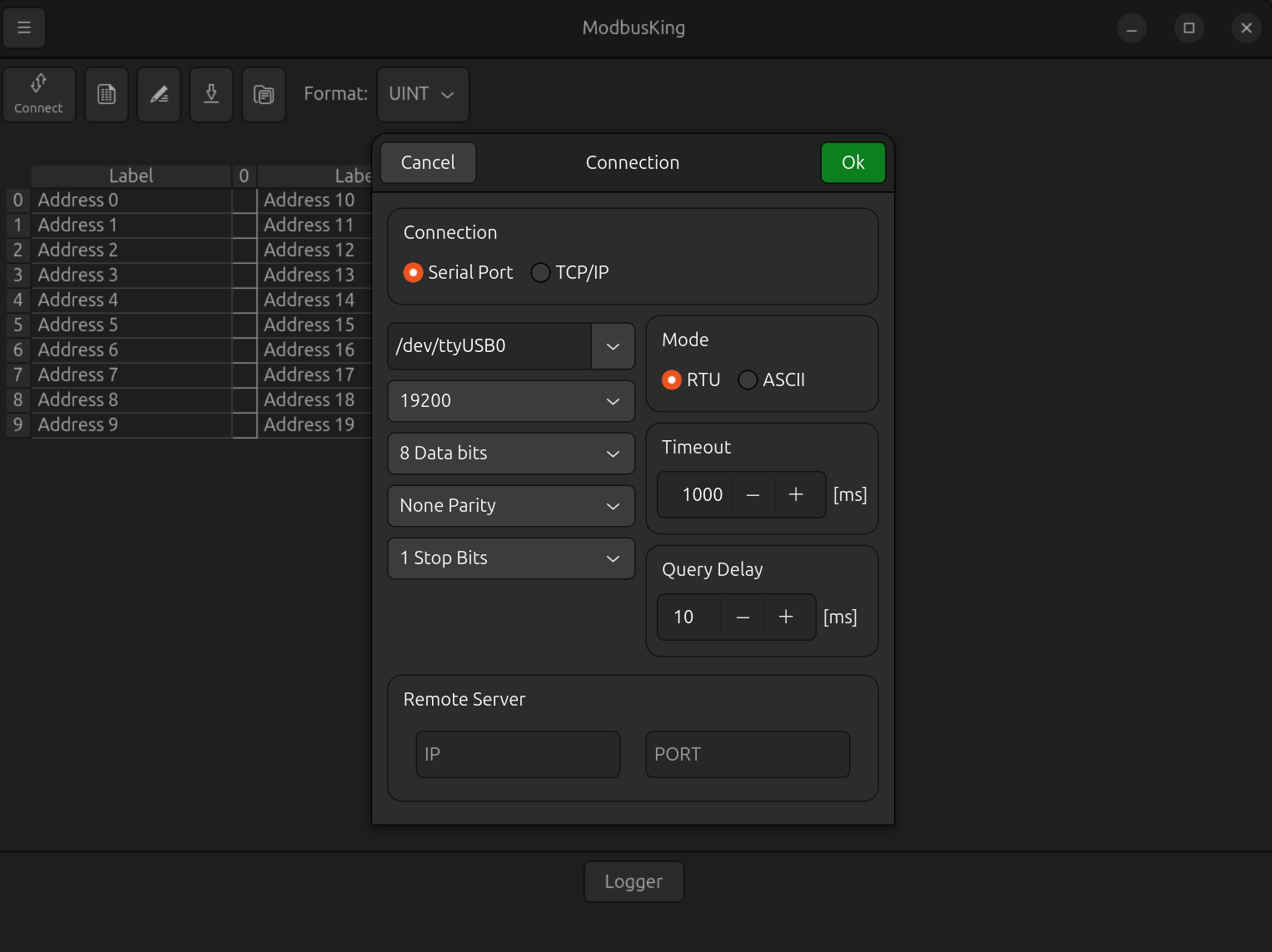Click the spreadsheet document toolbar icon

pyautogui.click(x=107, y=95)
